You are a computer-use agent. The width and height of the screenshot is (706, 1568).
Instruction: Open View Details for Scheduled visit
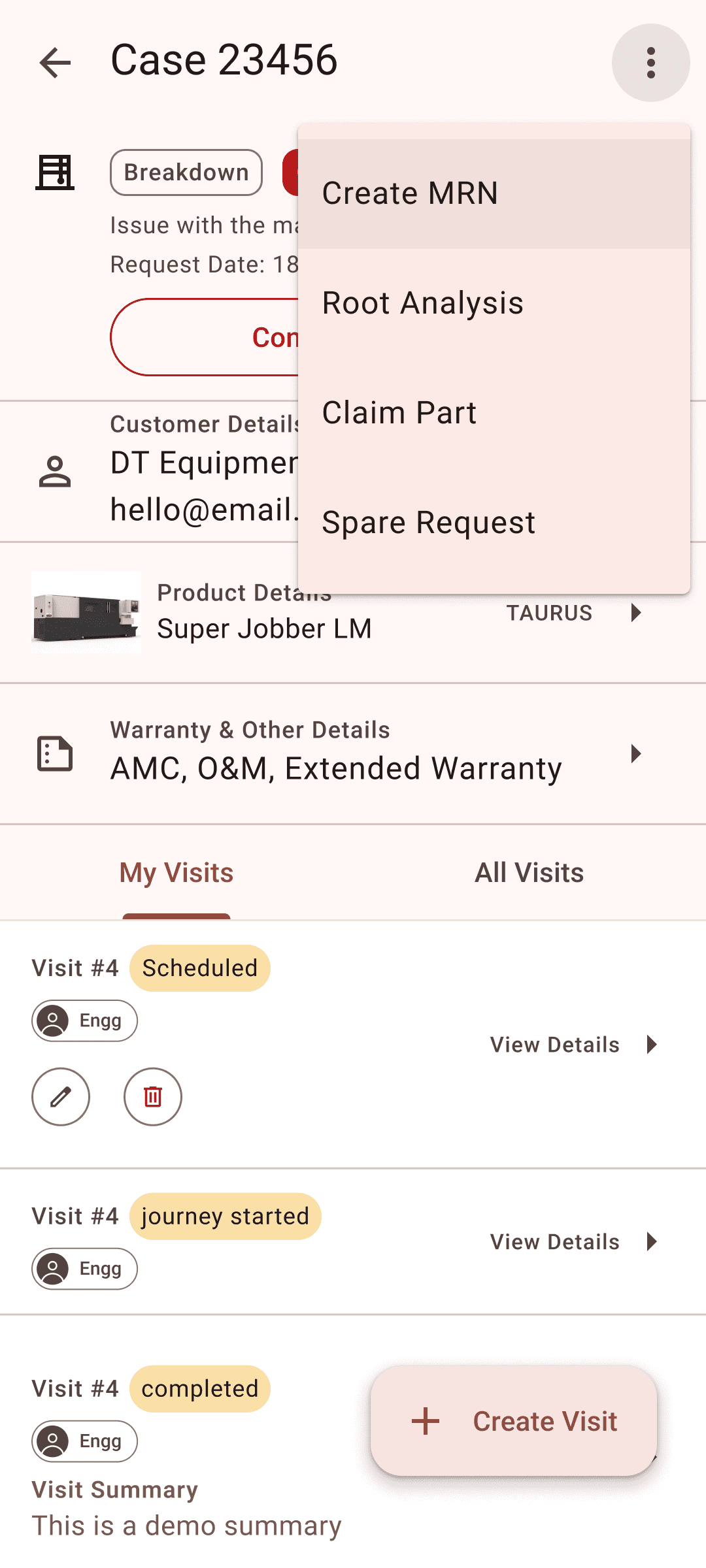tap(573, 1045)
